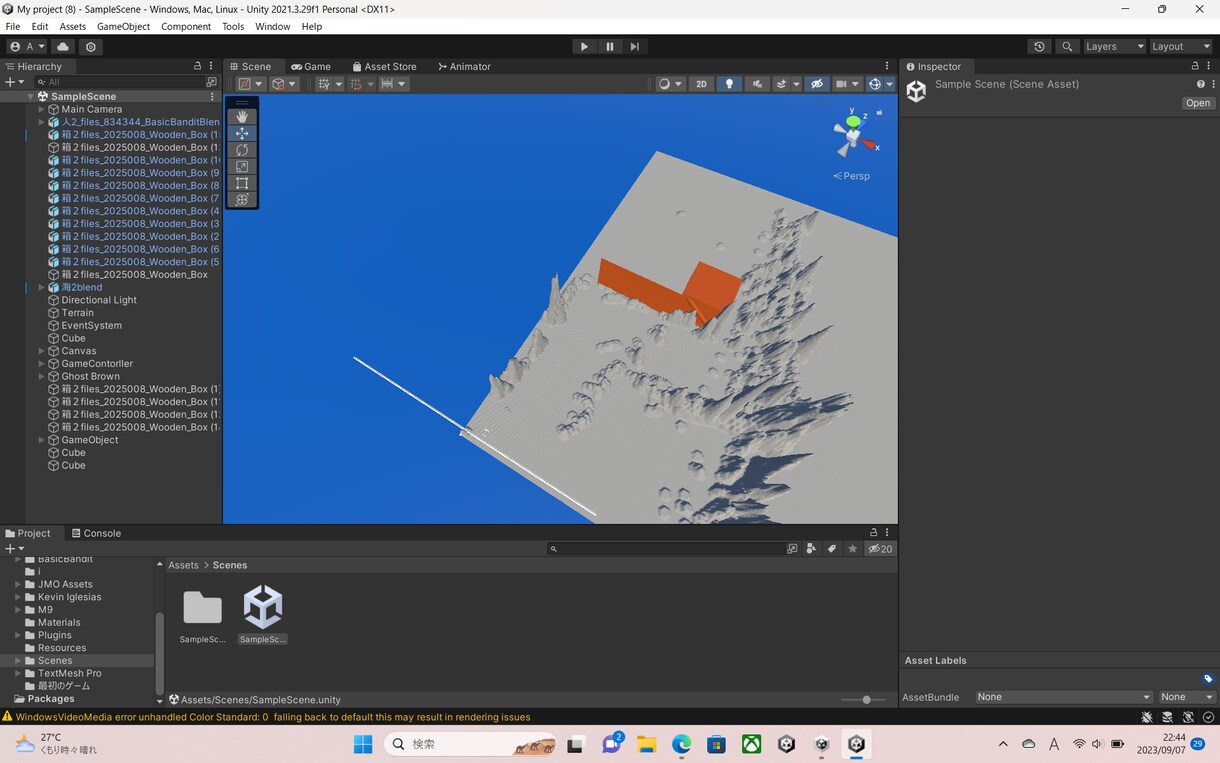The width and height of the screenshot is (1220, 763).
Task: Toggle tool handle pivot position button
Action: [x=250, y=84]
